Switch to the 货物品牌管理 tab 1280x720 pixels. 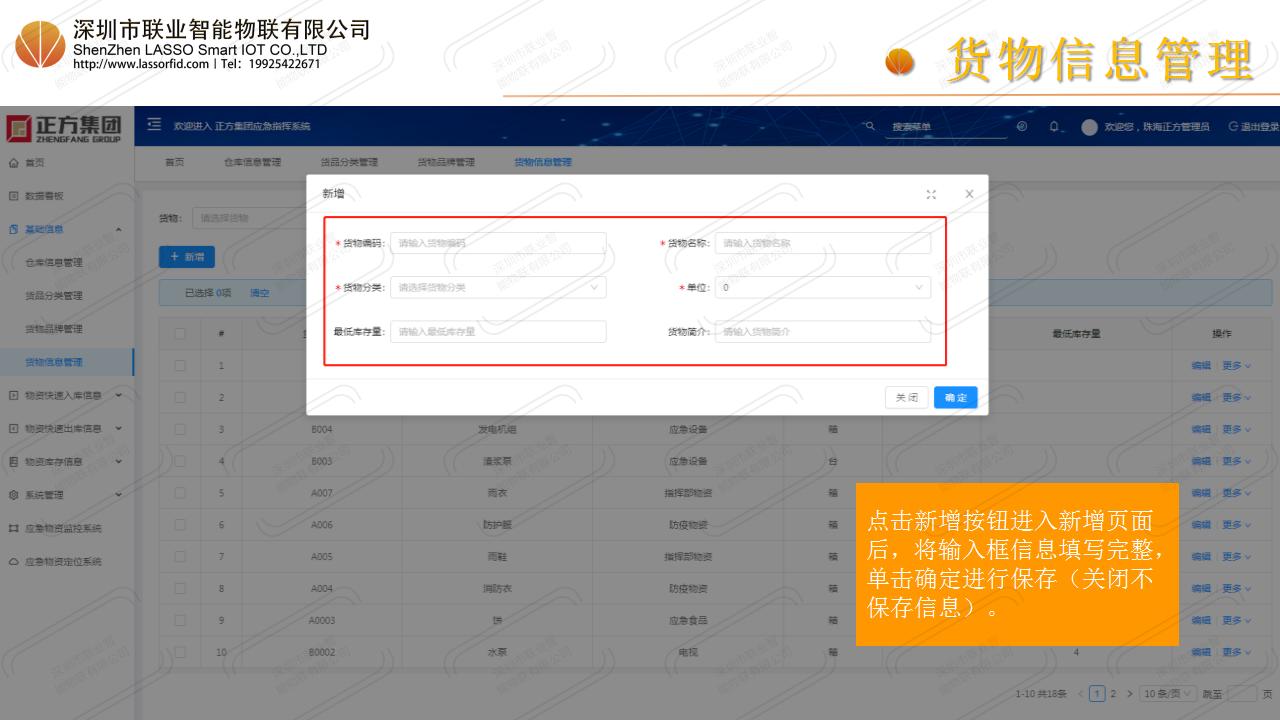click(x=446, y=162)
